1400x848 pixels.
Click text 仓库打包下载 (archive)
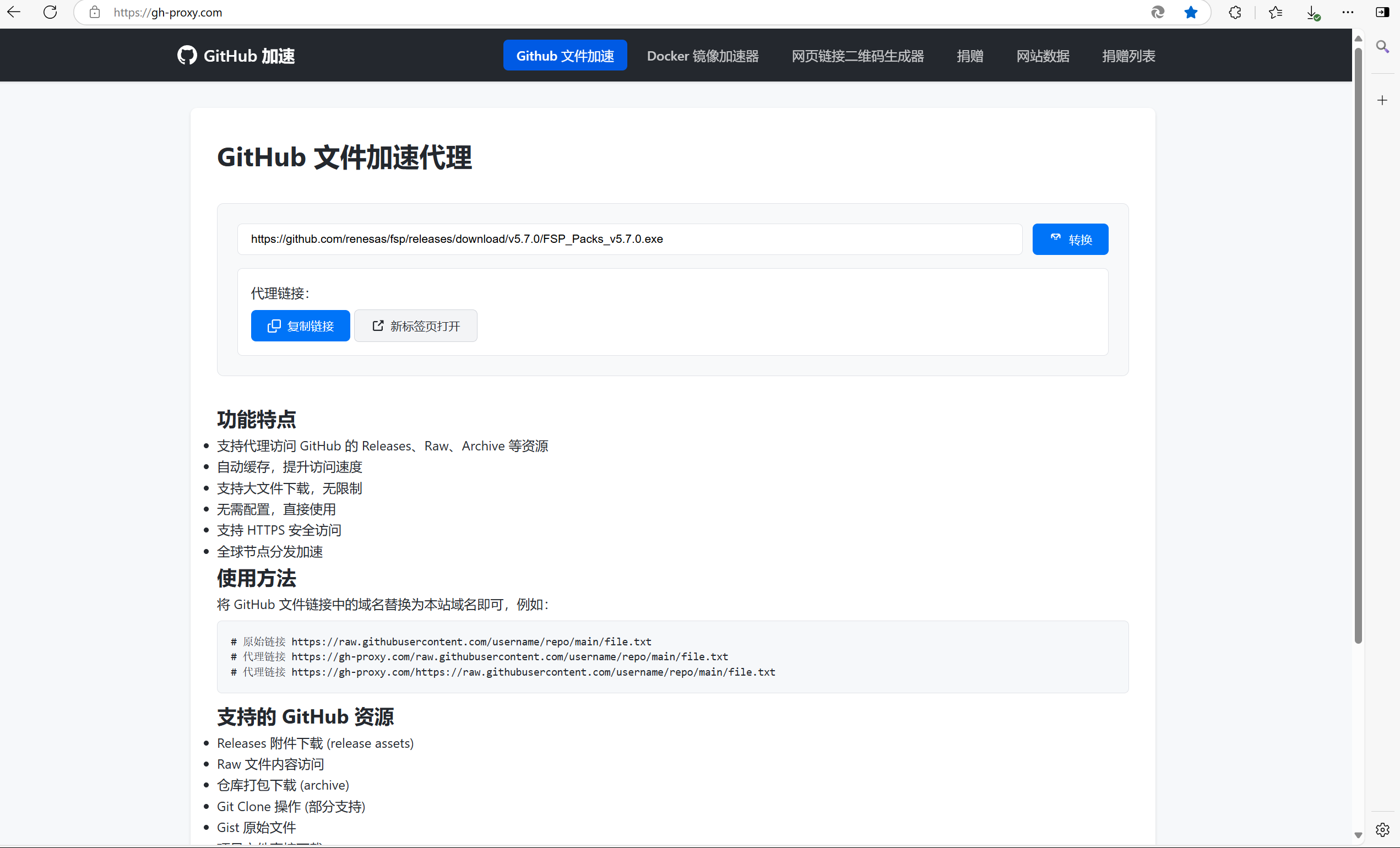(283, 785)
